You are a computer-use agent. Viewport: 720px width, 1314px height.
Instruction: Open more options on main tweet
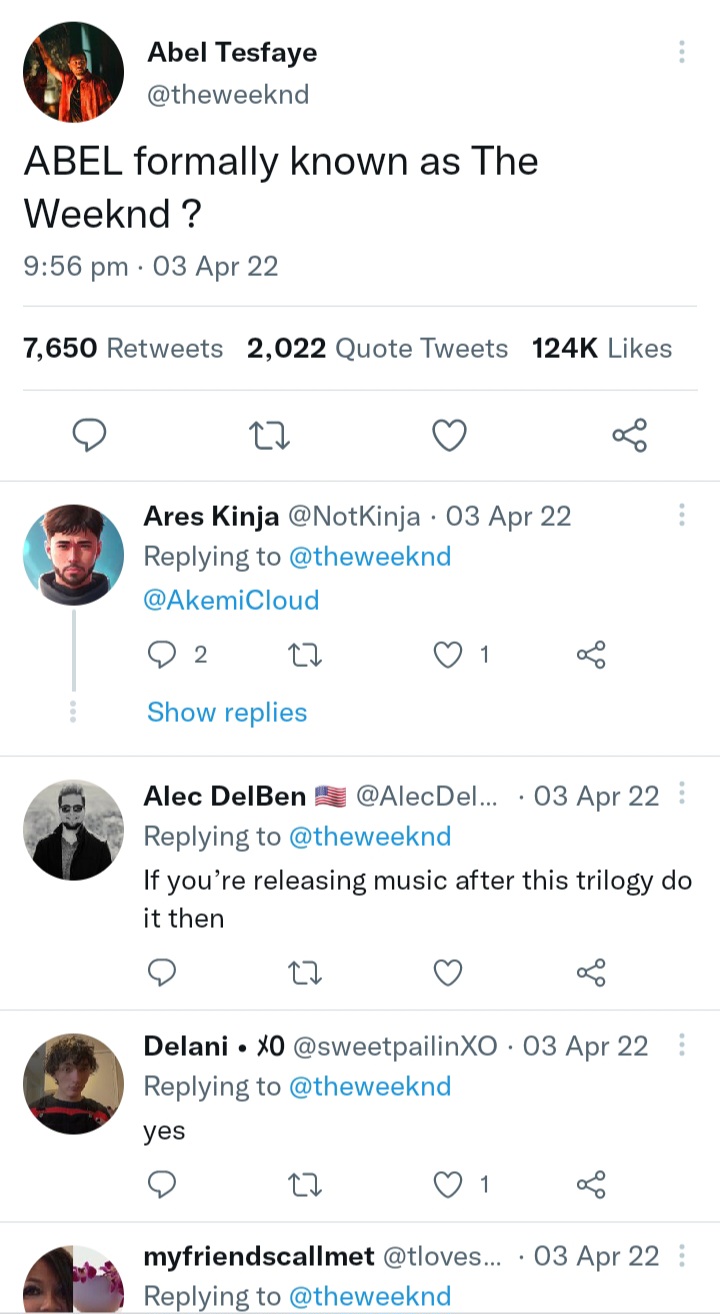click(681, 52)
